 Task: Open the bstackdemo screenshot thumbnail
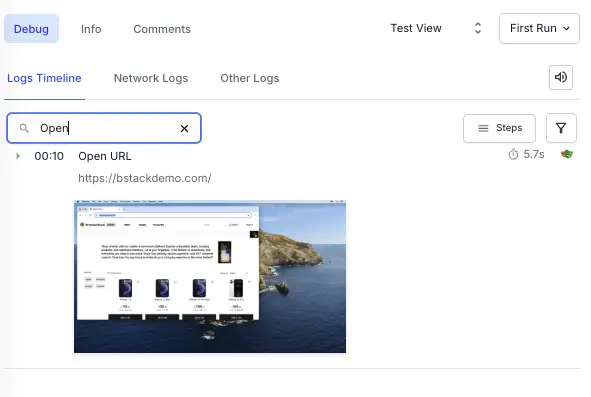210,276
